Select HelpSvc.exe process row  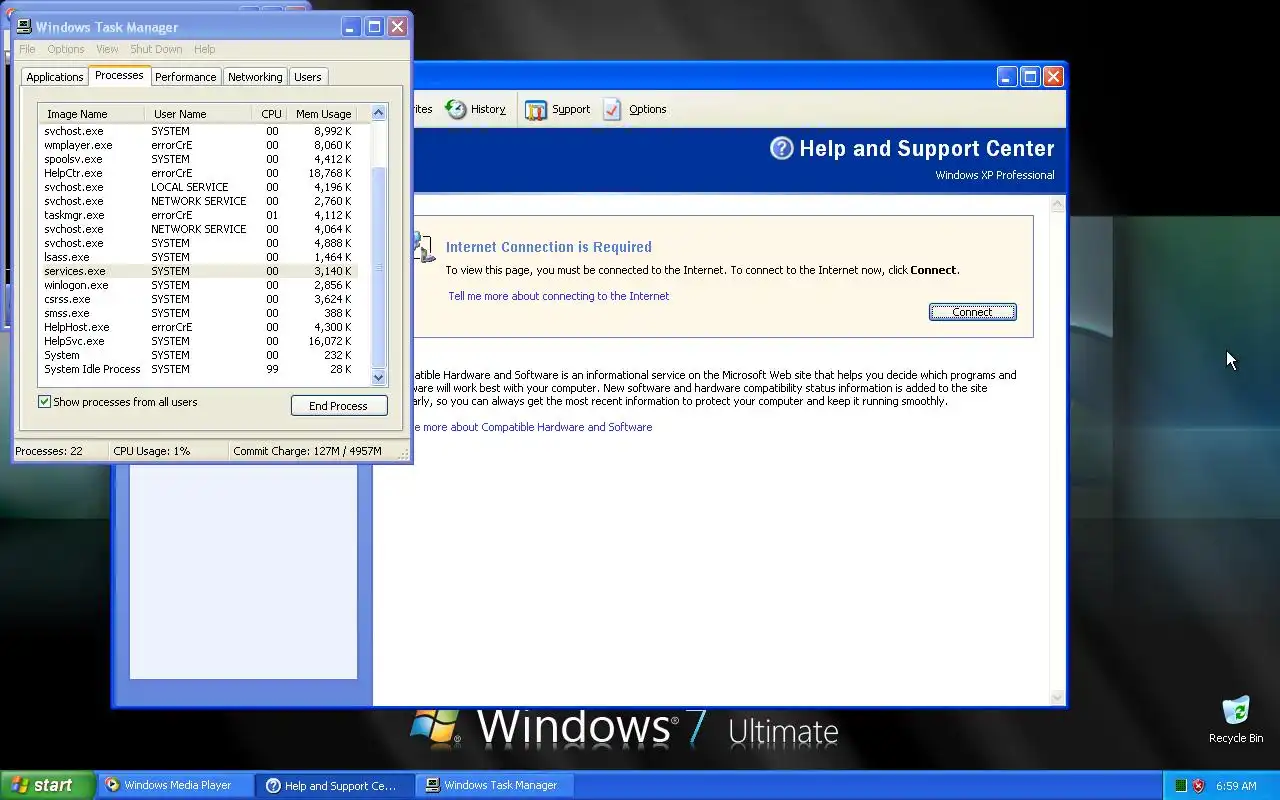198,341
